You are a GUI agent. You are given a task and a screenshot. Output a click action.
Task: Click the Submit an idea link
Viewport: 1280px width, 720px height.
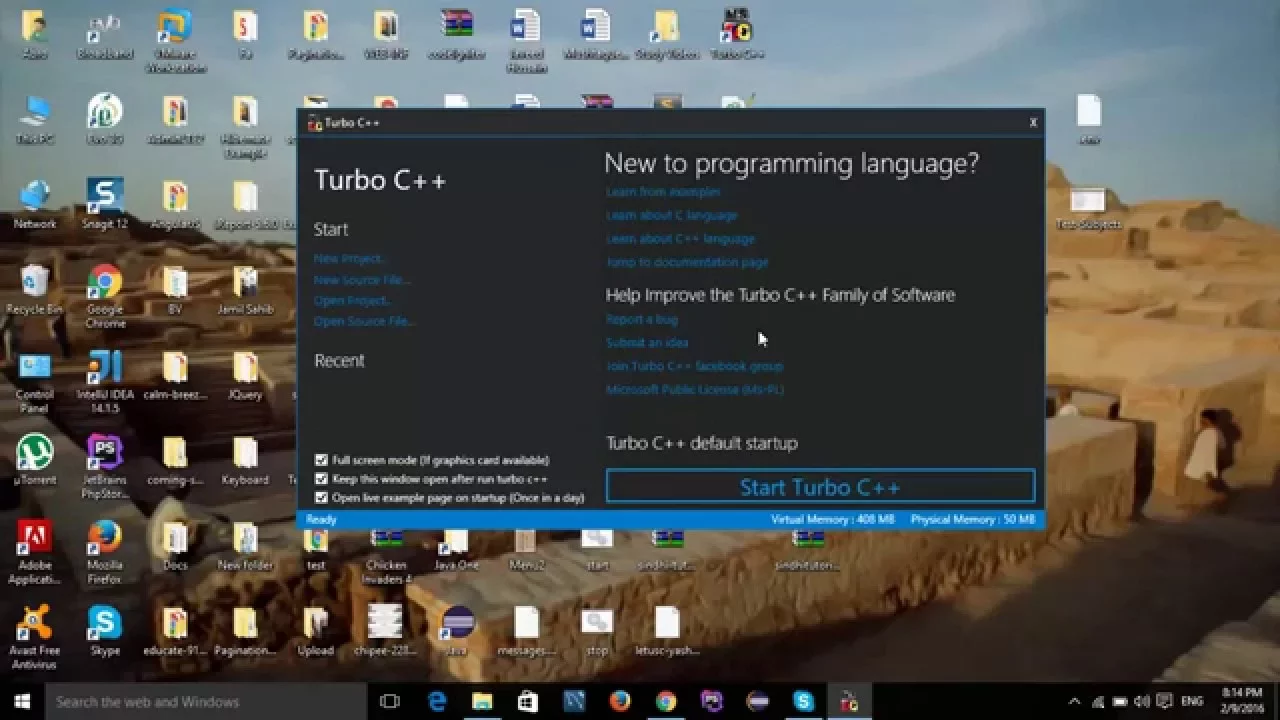(x=647, y=342)
